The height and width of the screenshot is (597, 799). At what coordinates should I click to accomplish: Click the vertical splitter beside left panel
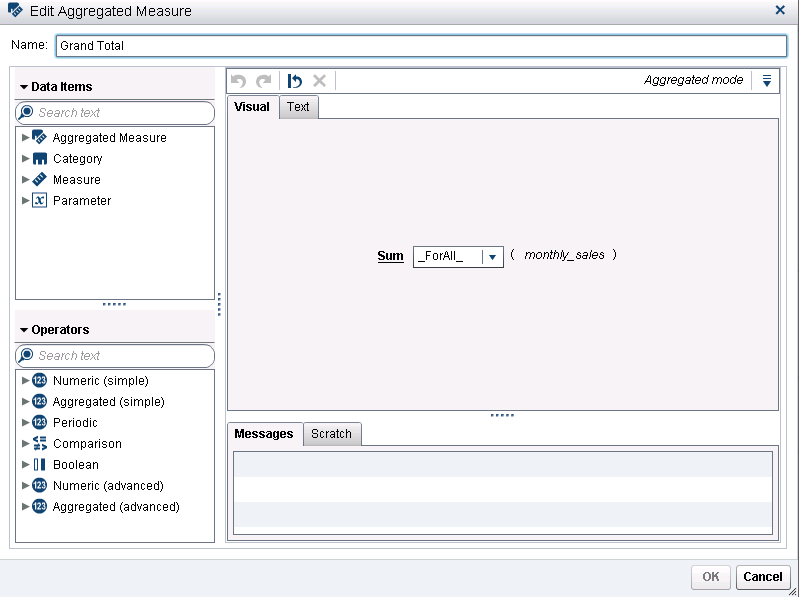(219, 304)
